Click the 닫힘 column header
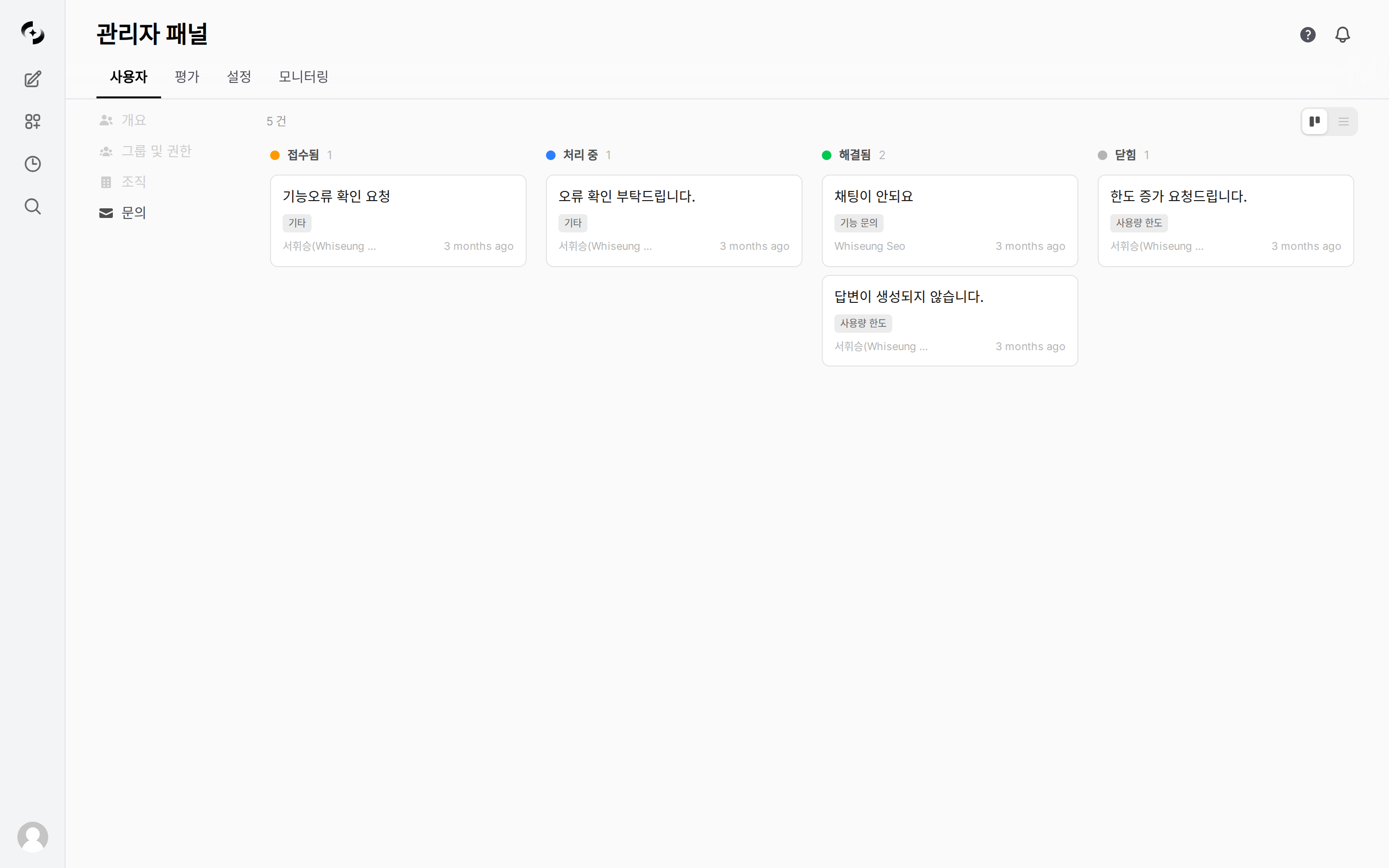 click(x=1125, y=155)
